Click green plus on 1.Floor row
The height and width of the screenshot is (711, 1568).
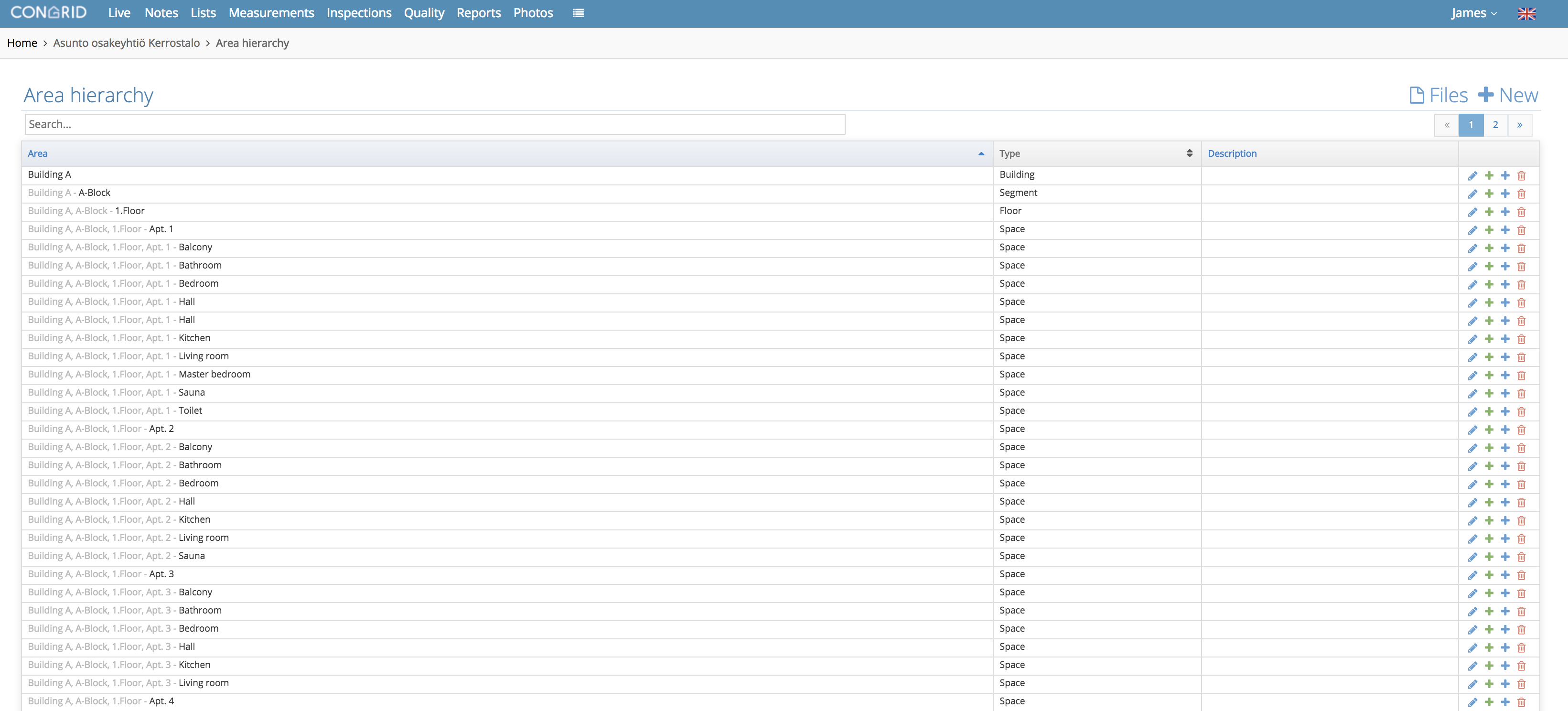(1489, 213)
